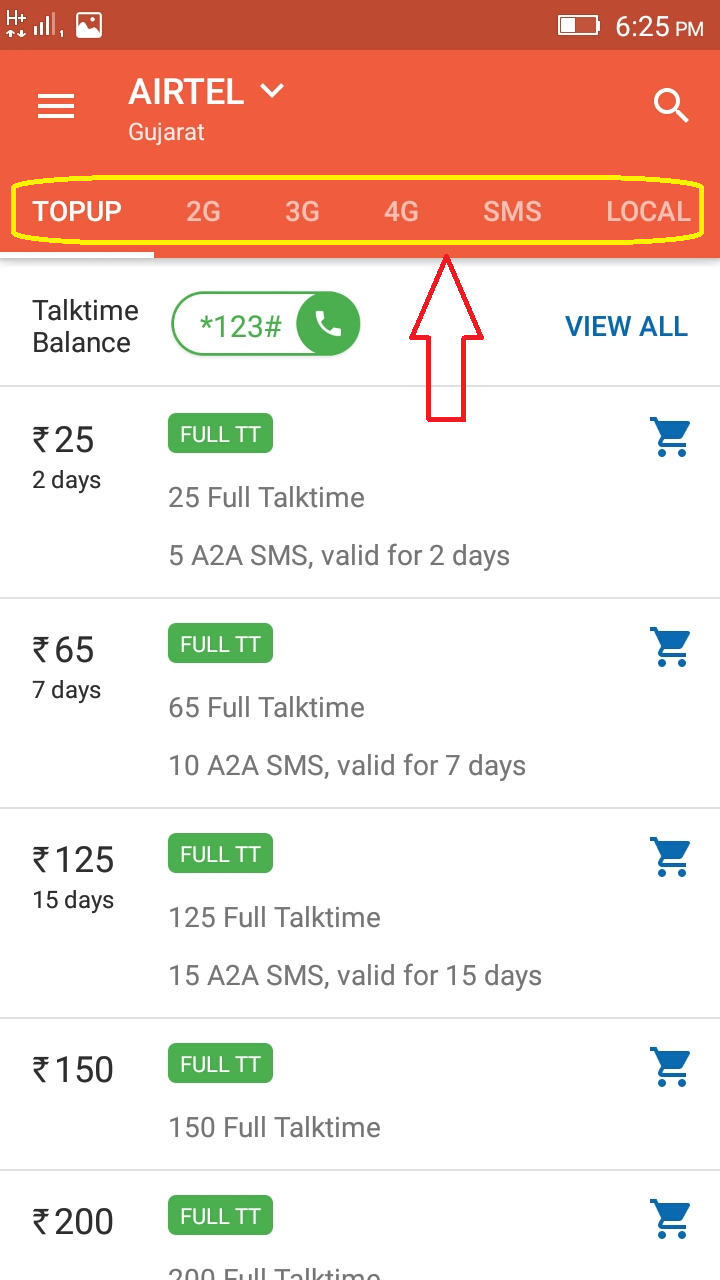This screenshot has height=1280, width=720.
Task: Add the ₹25 plan to cart
Action: [x=670, y=437]
